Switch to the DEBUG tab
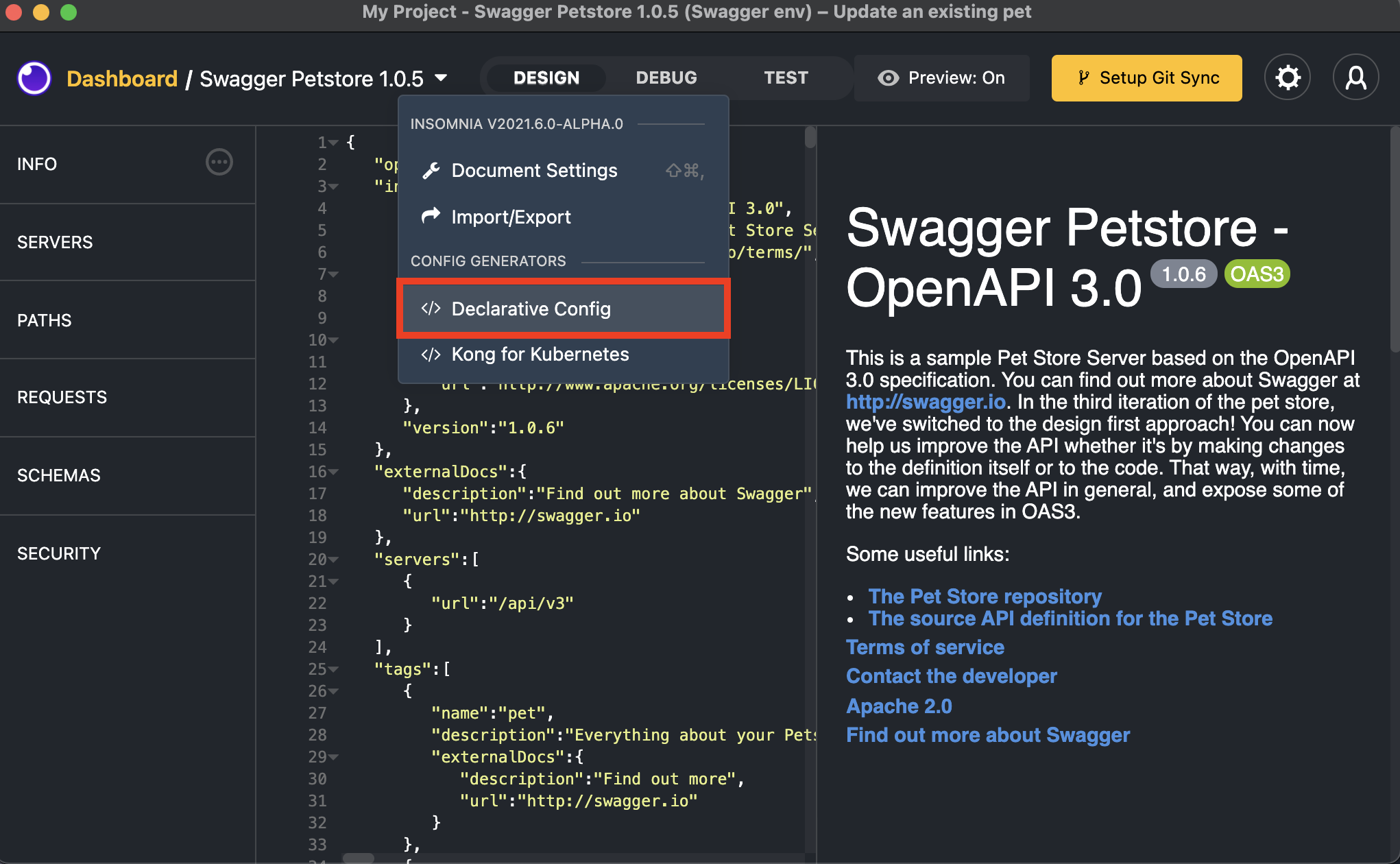This screenshot has width=1400, height=864. 666,77
